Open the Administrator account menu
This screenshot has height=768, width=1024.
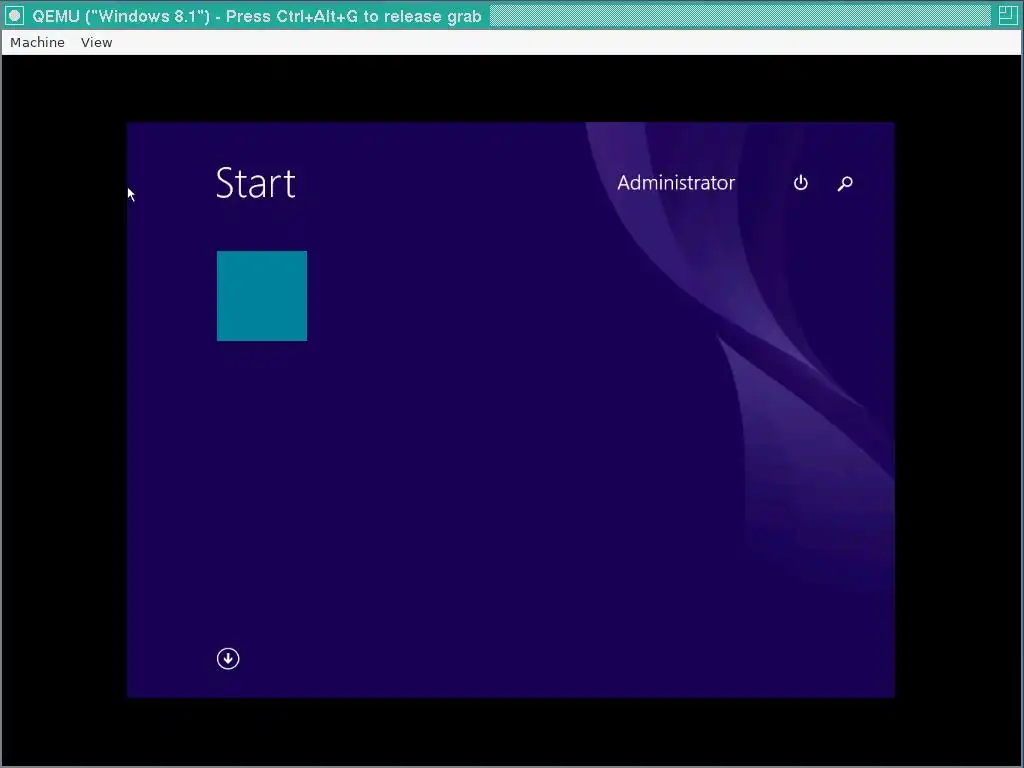point(676,183)
